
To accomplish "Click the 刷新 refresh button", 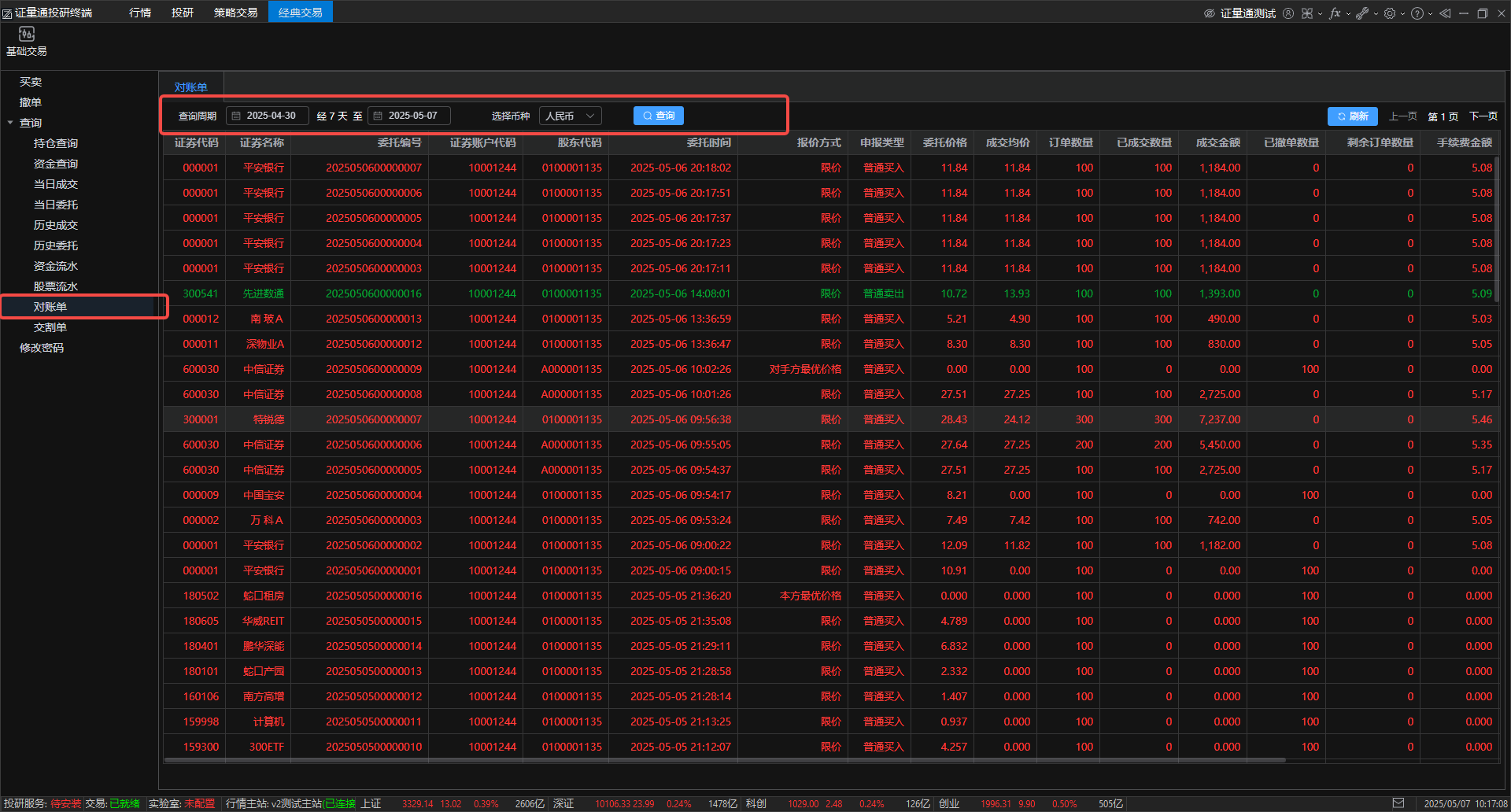I will point(1353,116).
